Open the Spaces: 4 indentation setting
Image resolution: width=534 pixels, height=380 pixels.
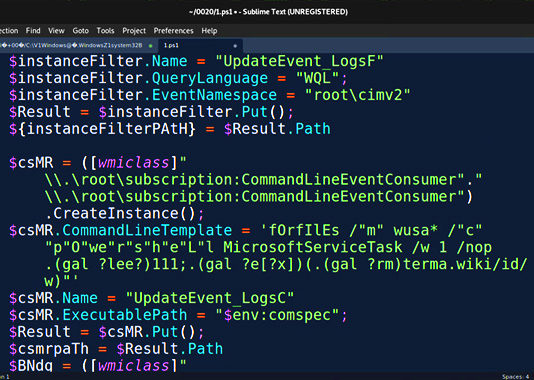[516, 377]
